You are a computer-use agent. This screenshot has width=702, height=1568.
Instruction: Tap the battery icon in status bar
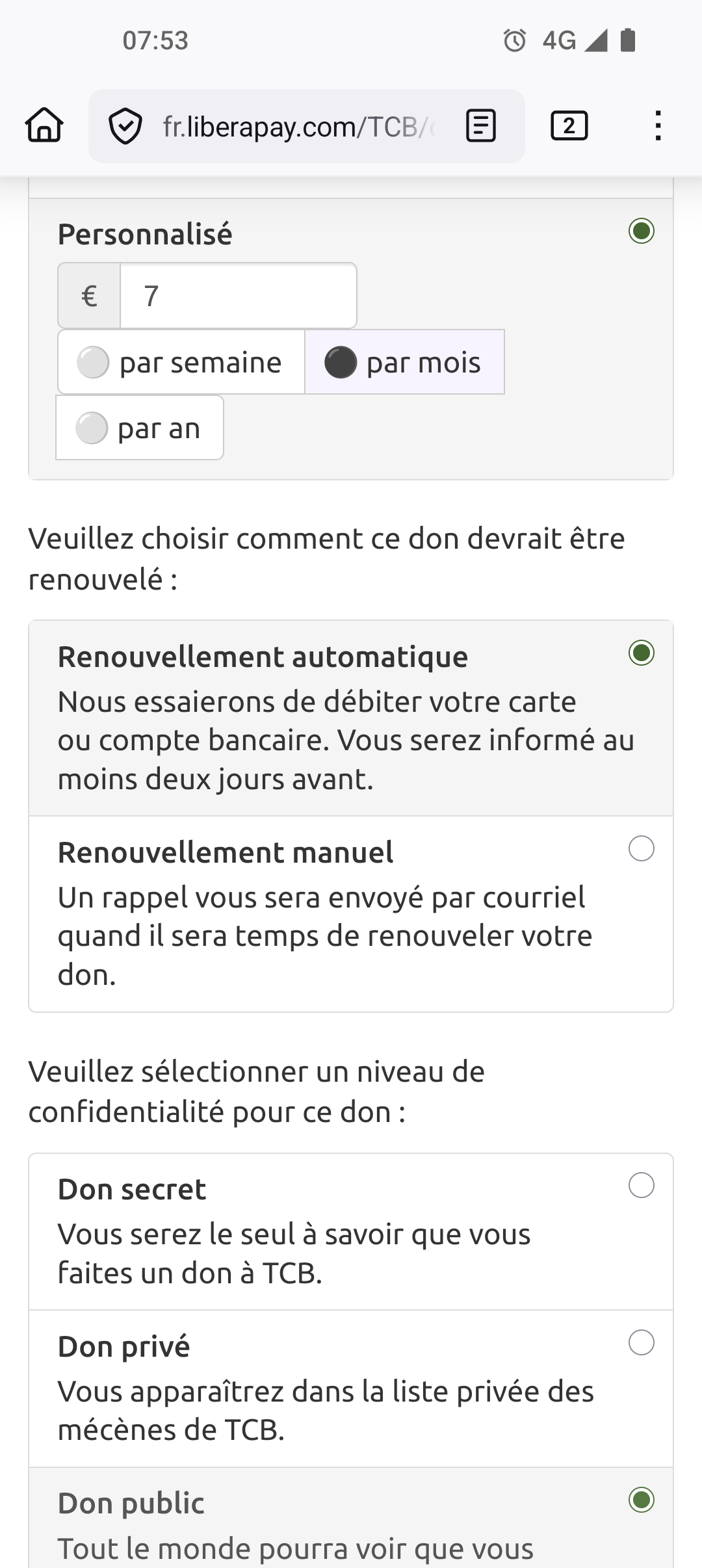pyautogui.click(x=627, y=40)
